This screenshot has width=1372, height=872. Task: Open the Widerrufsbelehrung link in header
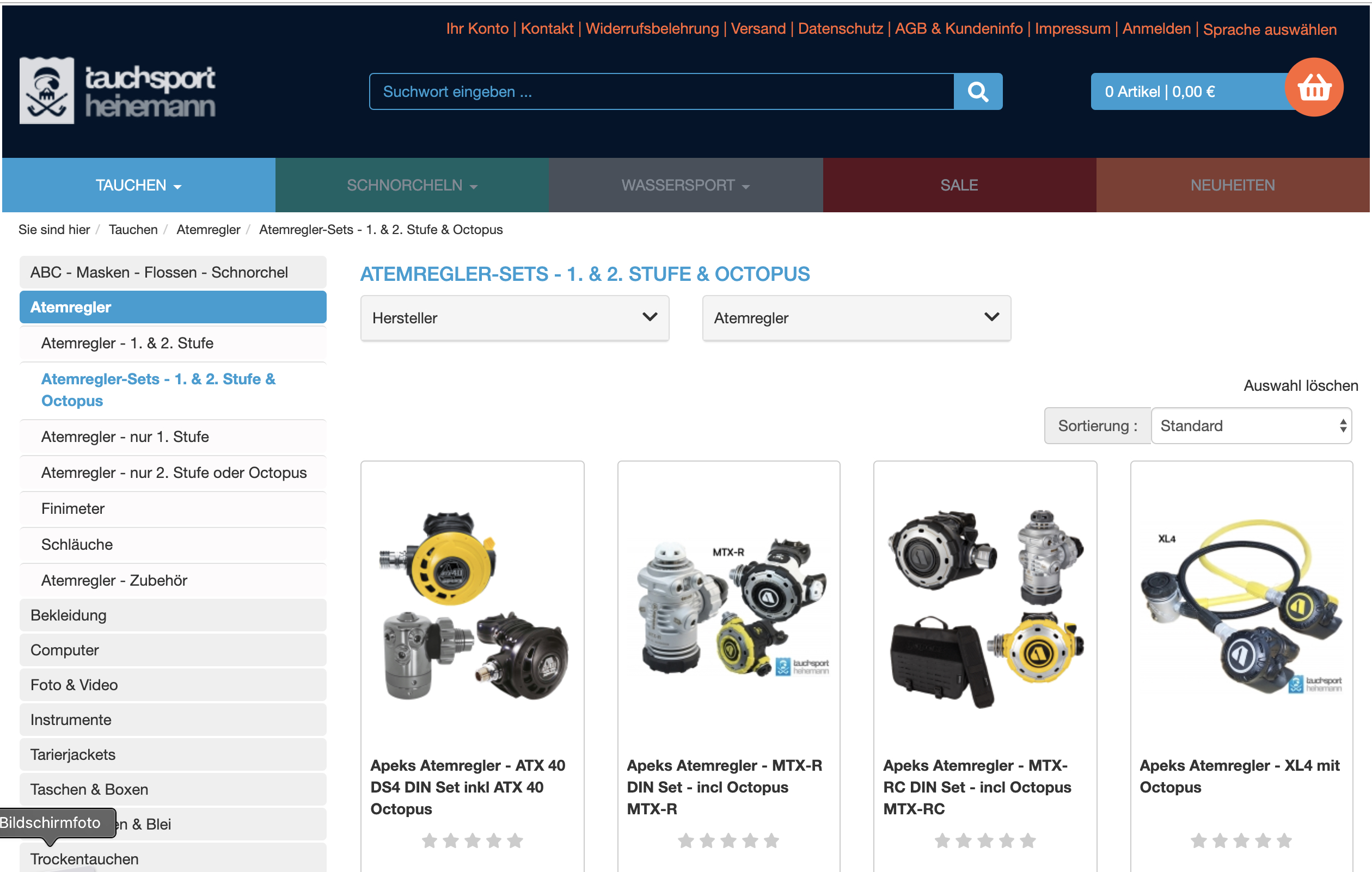point(652,28)
